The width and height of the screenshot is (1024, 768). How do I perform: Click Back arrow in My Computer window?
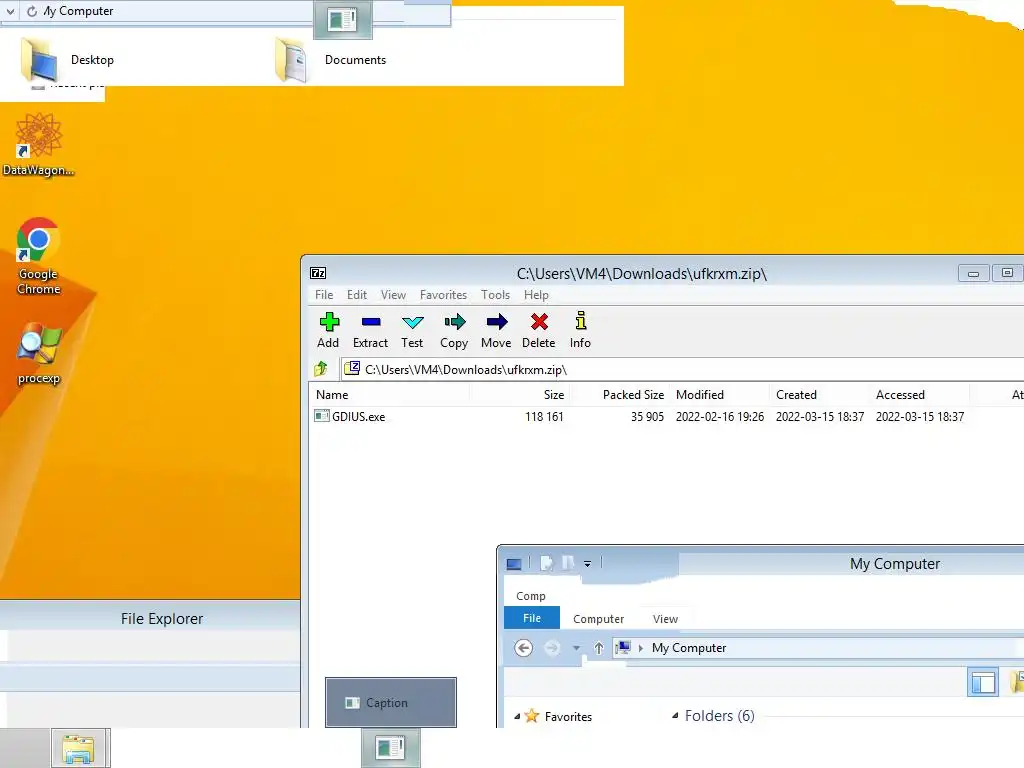pos(523,648)
